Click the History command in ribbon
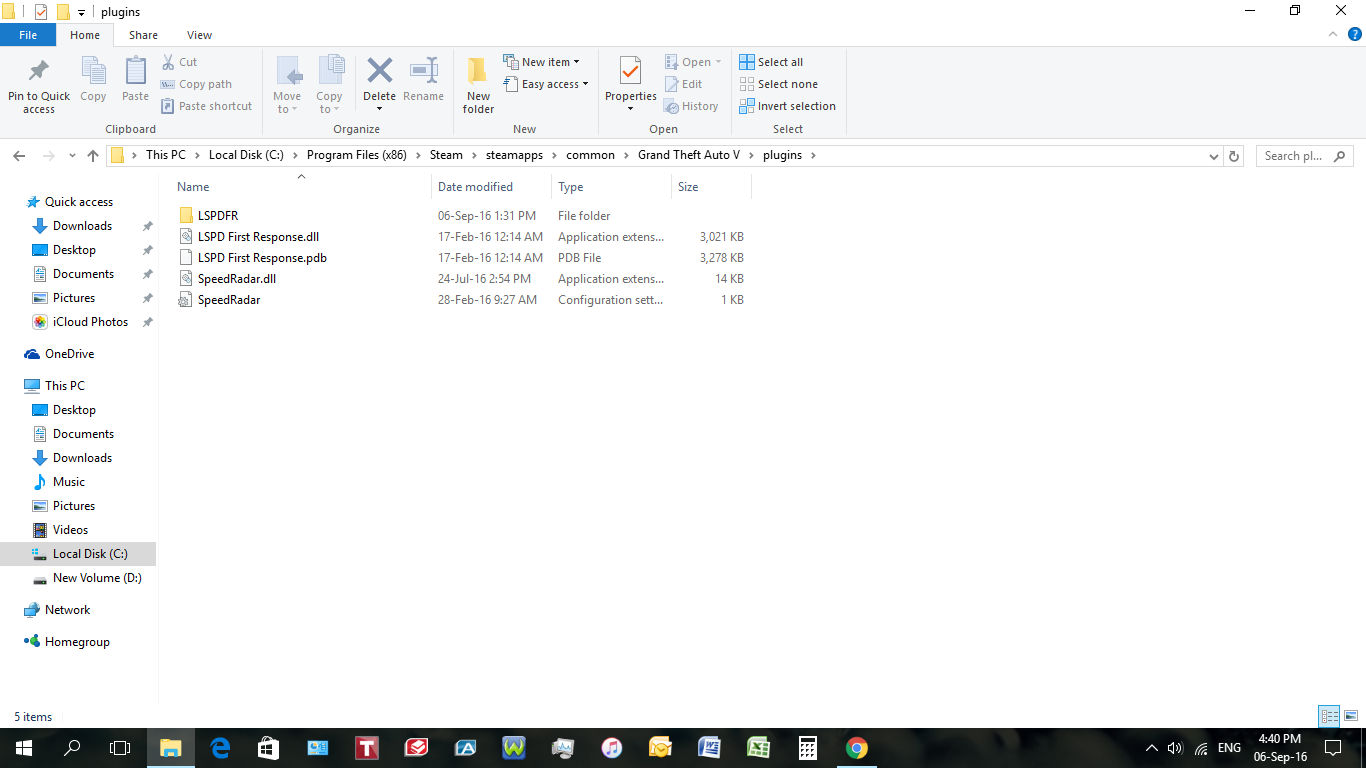 click(x=692, y=106)
